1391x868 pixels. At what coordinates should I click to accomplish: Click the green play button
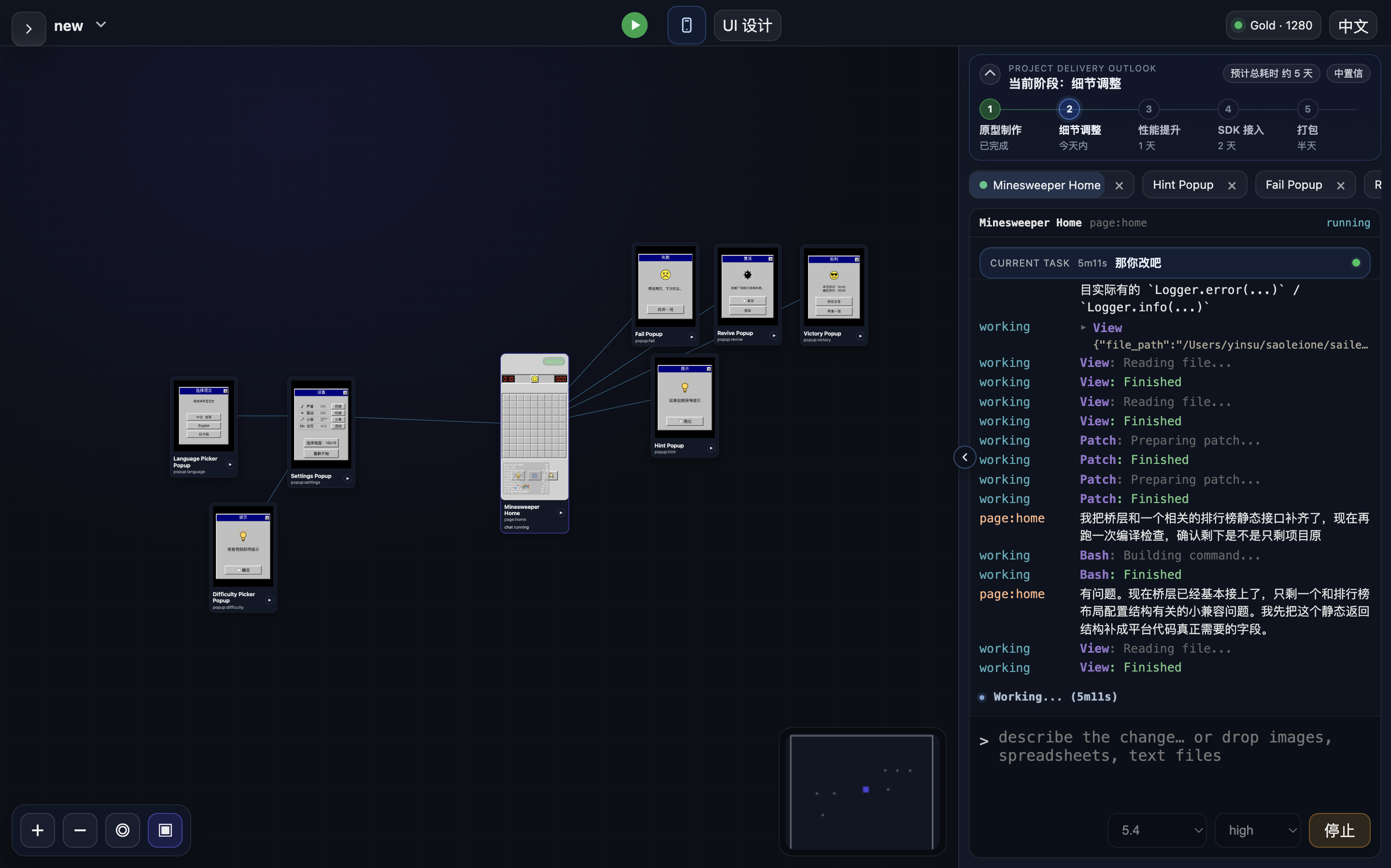point(634,25)
